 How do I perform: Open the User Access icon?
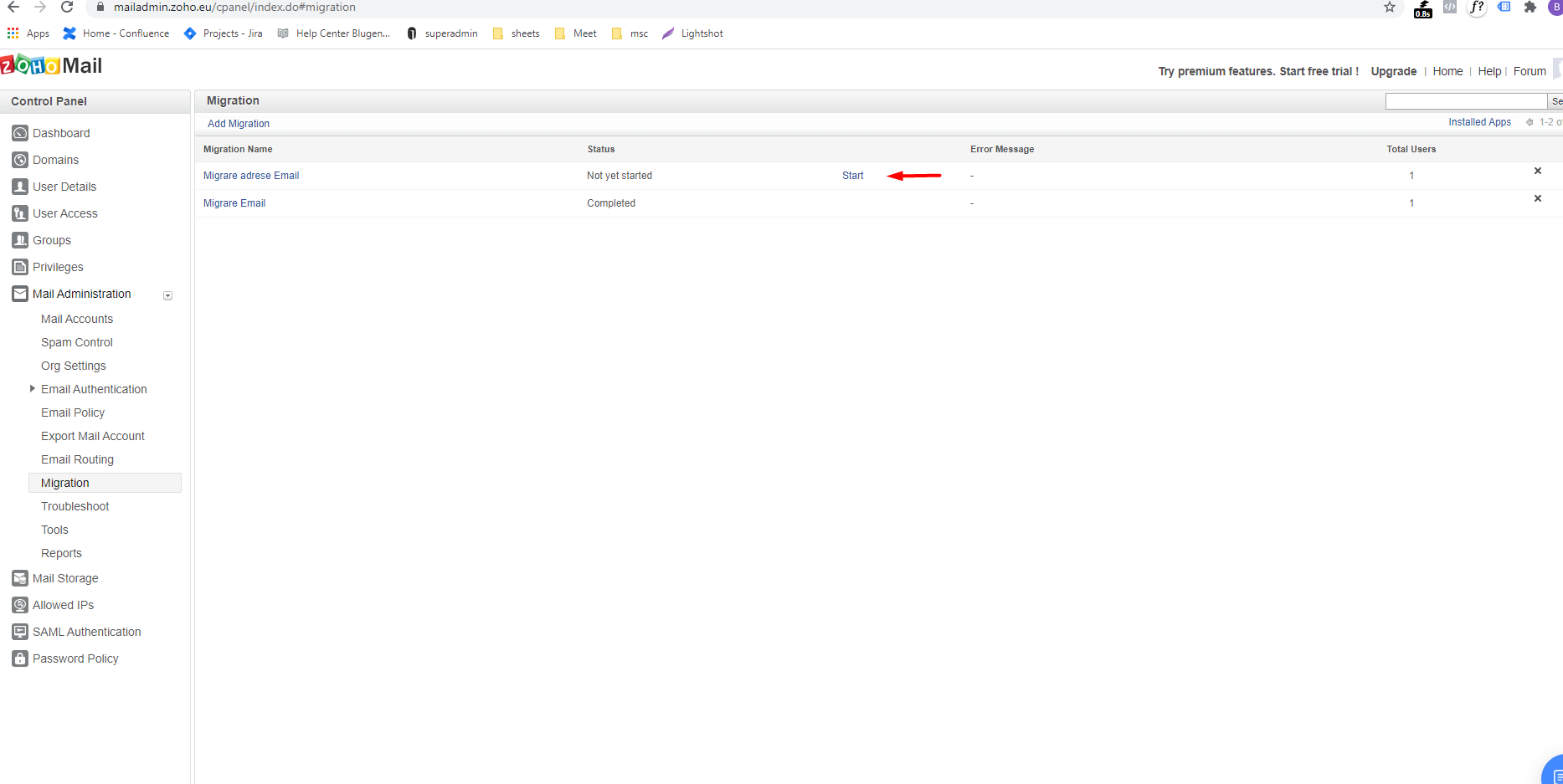[20, 213]
